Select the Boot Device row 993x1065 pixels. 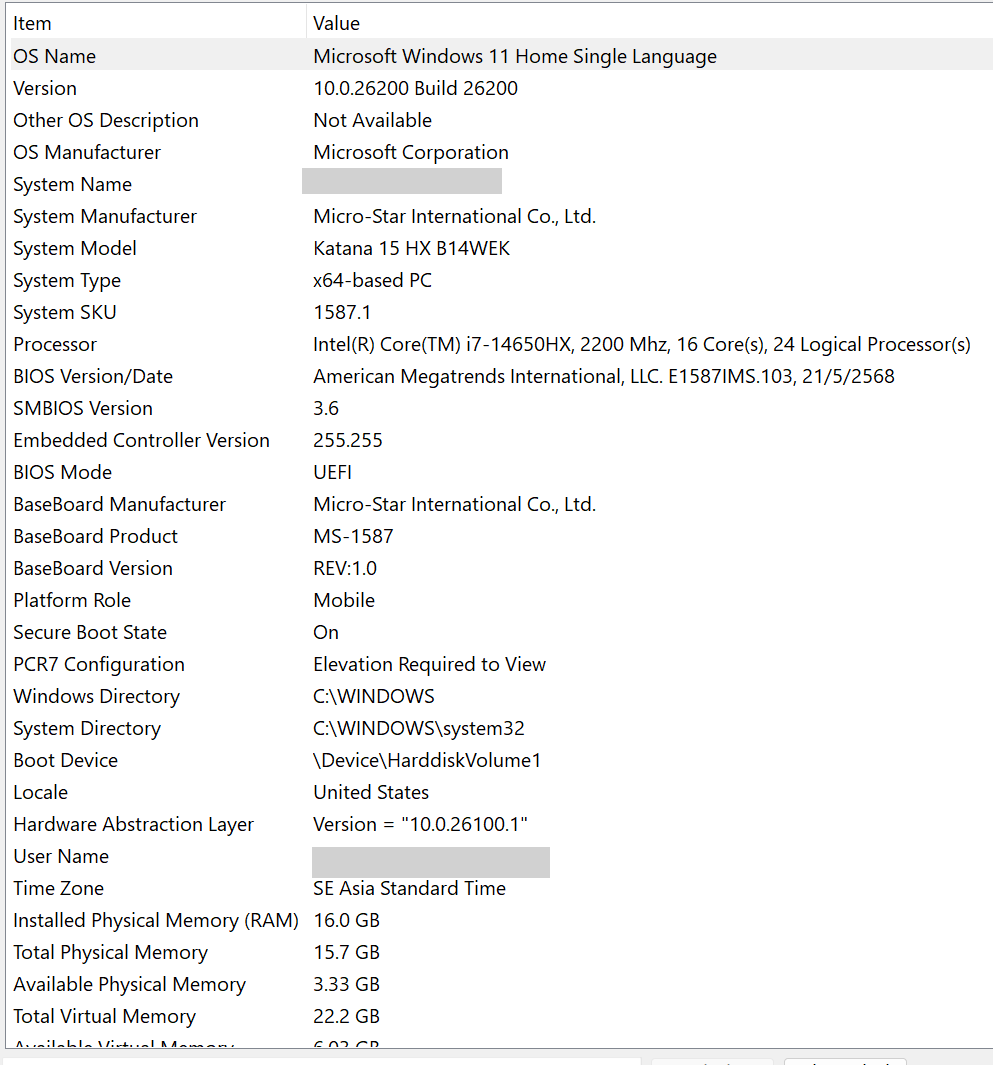pyautogui.click(x=501, y=760)
